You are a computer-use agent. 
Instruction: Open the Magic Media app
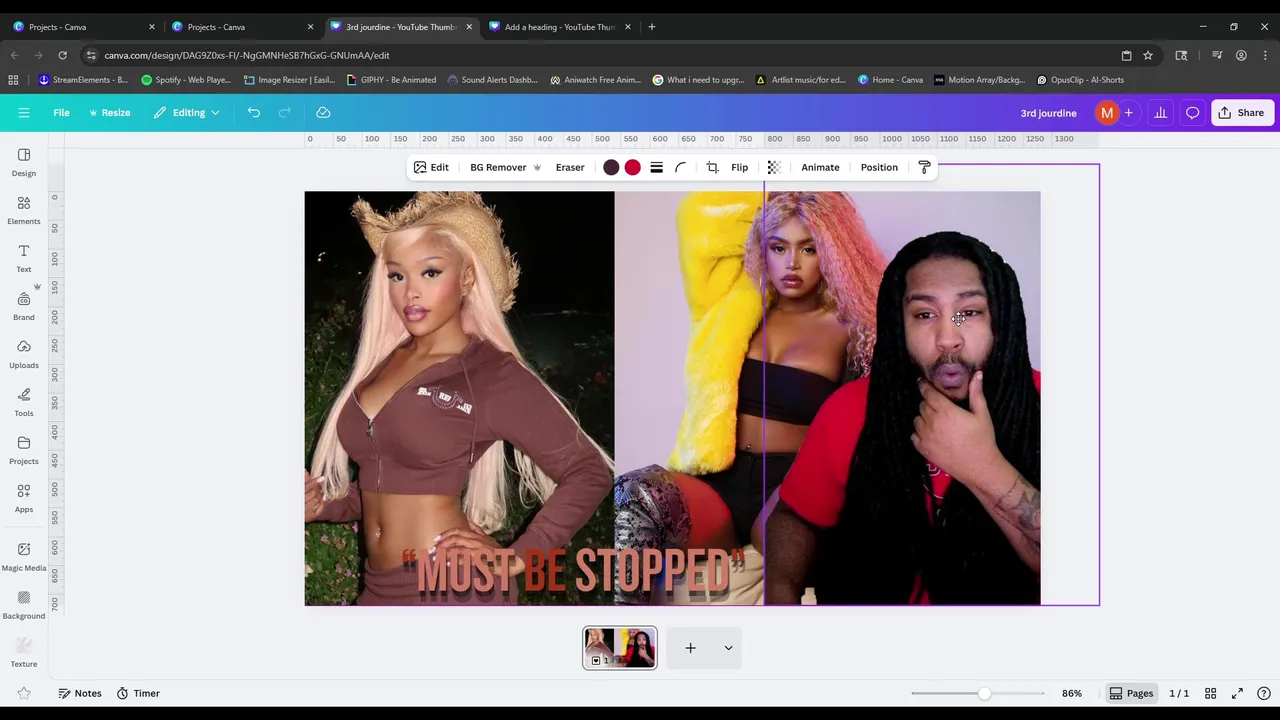point(24,556)
